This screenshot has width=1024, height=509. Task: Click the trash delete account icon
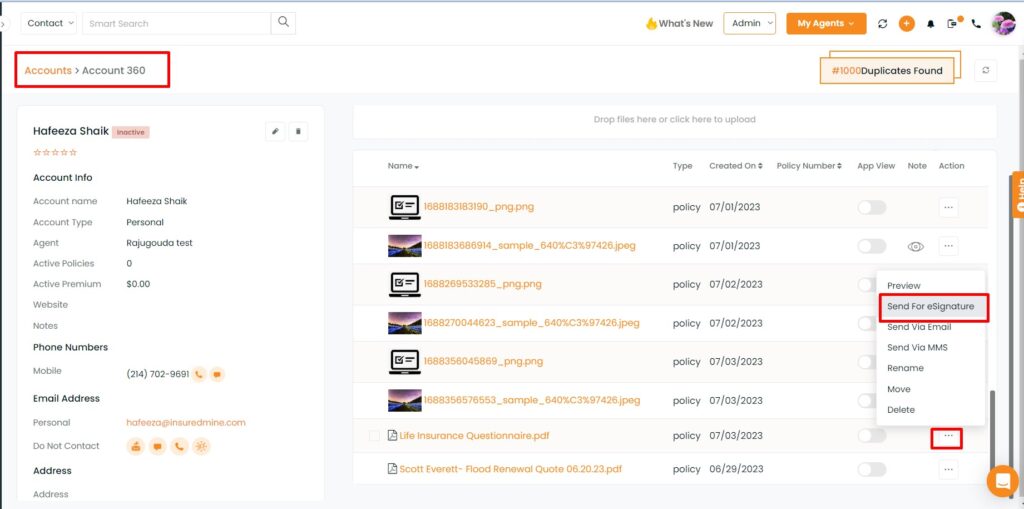pyautogui.click(x=298, y=131)
